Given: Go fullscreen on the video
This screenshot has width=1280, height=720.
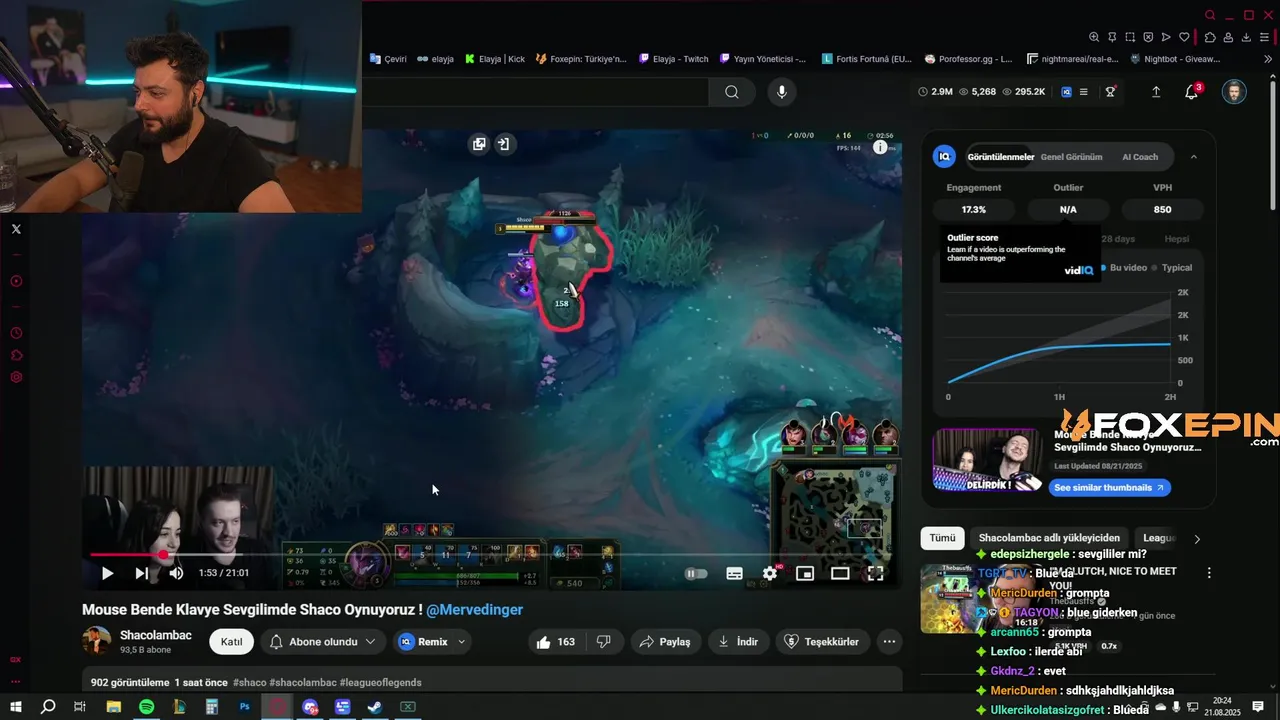Looking at the screenshot, I should coord(875,573).
